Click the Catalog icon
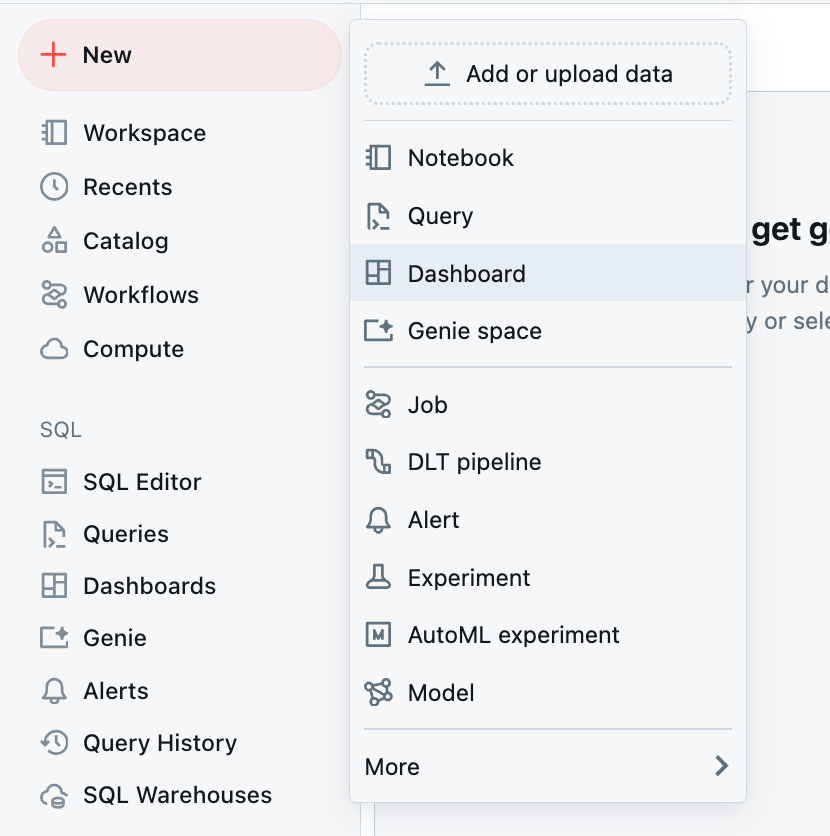830x836 pixels. pyautogui.click(x=53, y=240)
